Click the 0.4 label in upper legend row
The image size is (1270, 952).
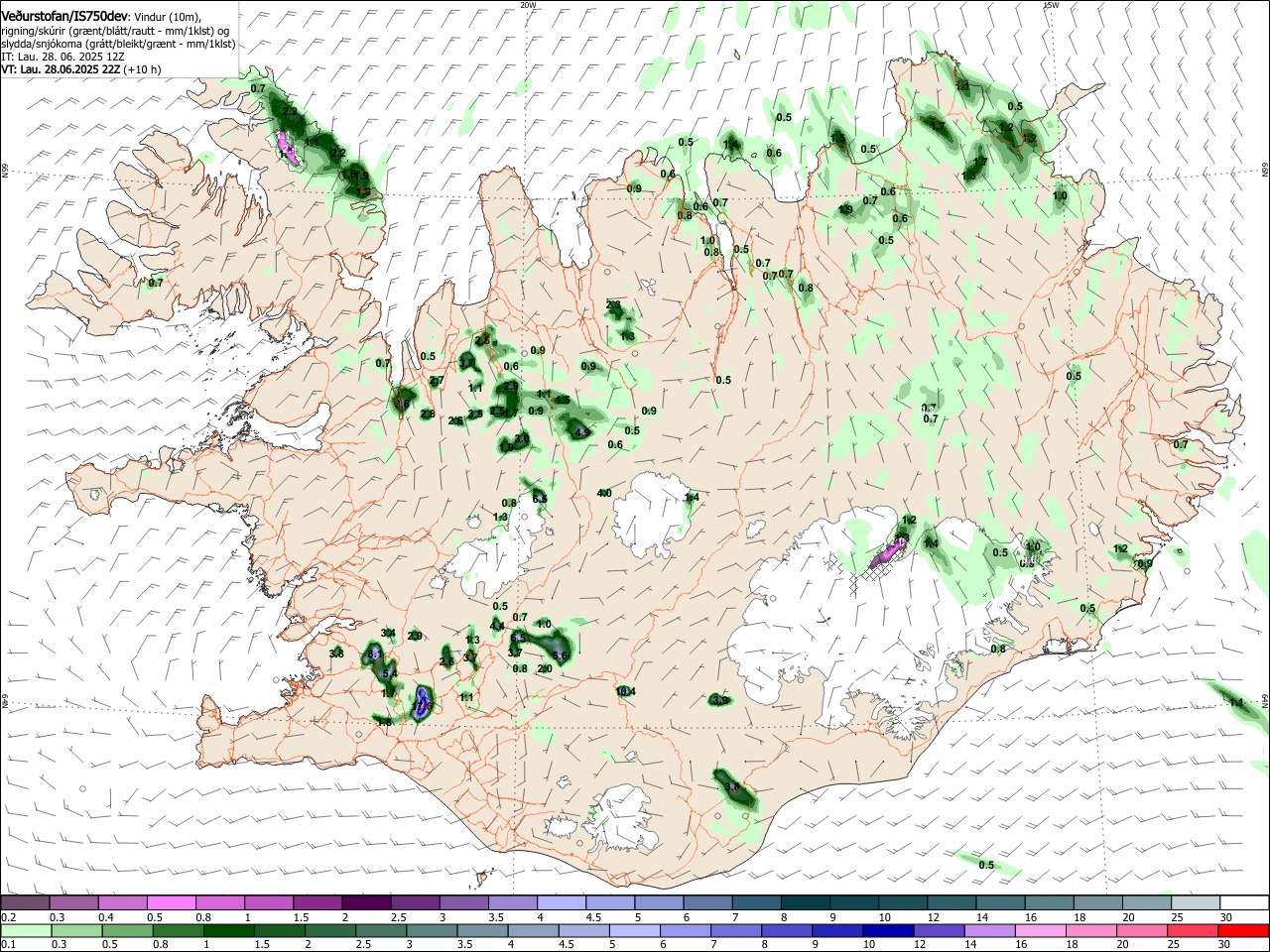pyautogui.click(x=105, y=917)
